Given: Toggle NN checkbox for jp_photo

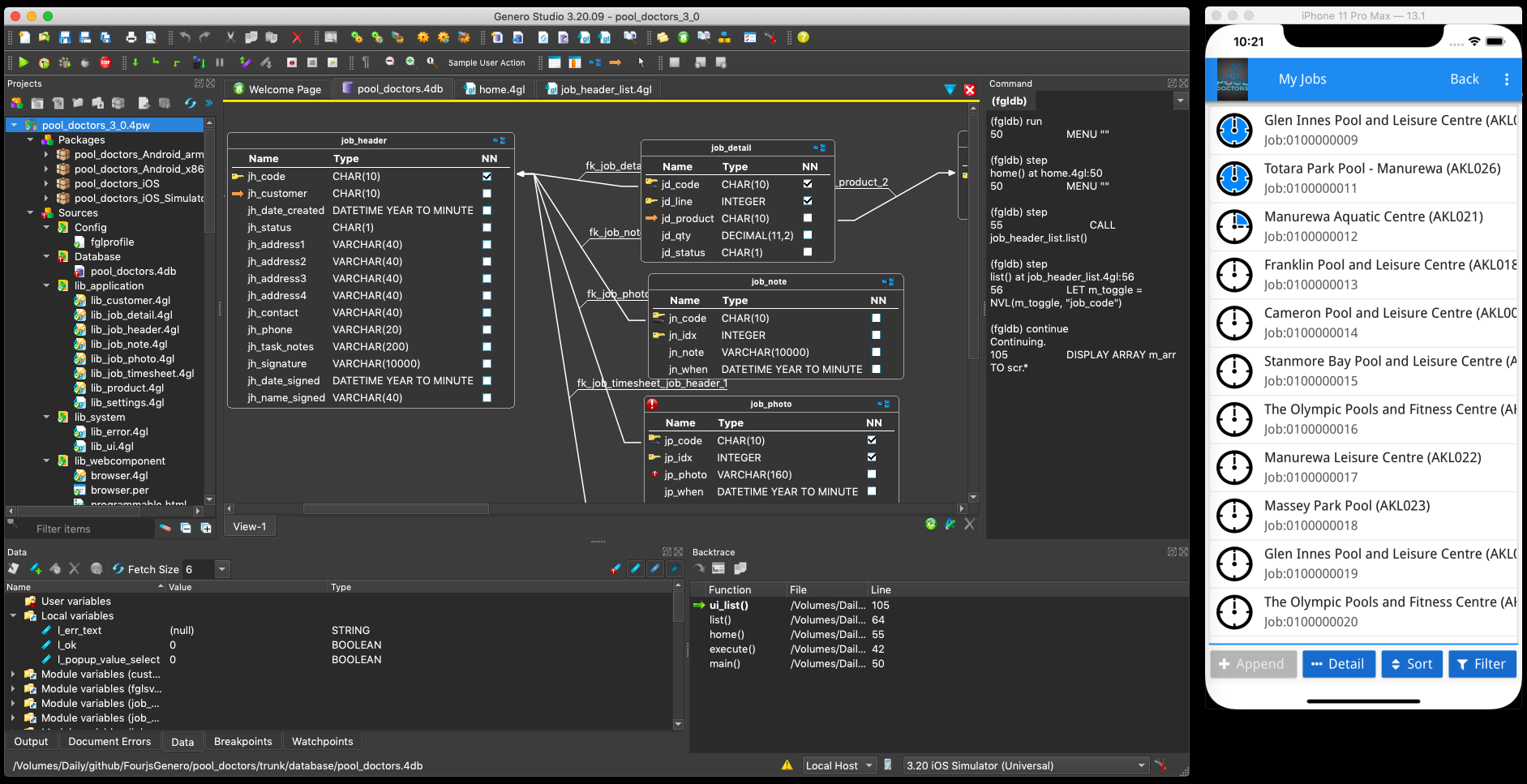Looking at the screenshot, I should point(872,474).
